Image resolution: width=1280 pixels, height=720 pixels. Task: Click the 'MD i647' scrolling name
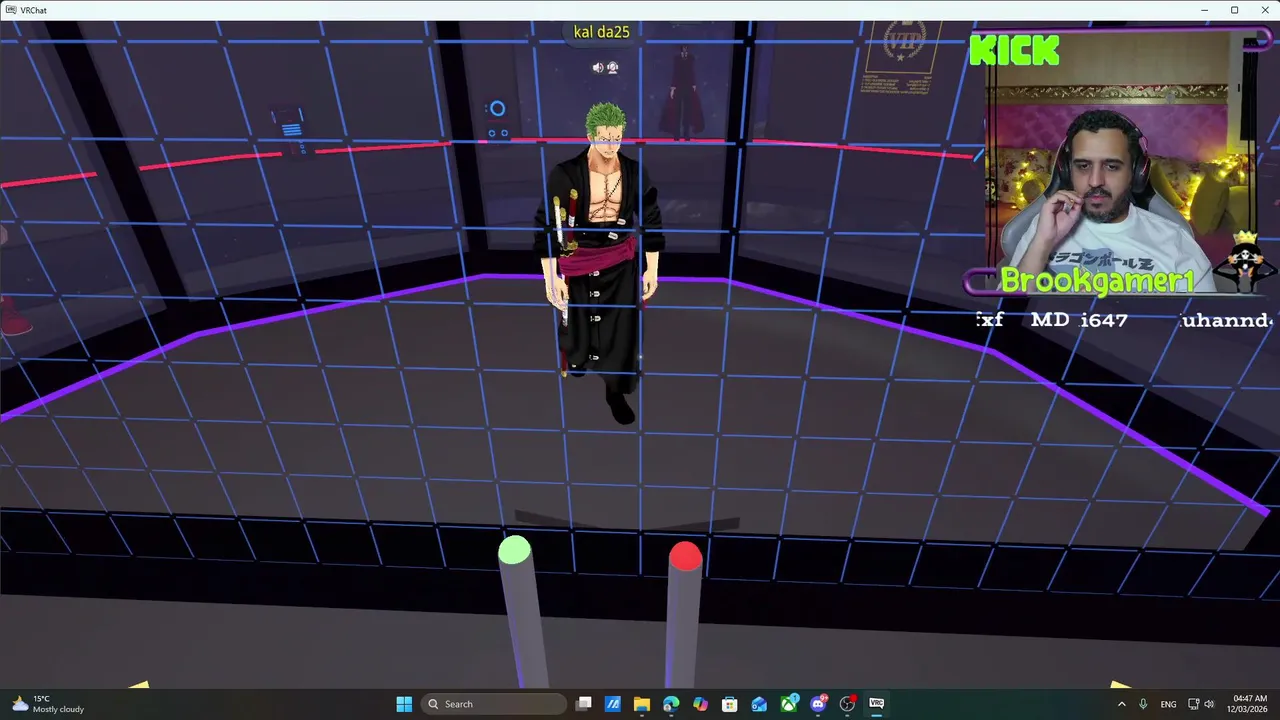click(x=1079, y=320)
